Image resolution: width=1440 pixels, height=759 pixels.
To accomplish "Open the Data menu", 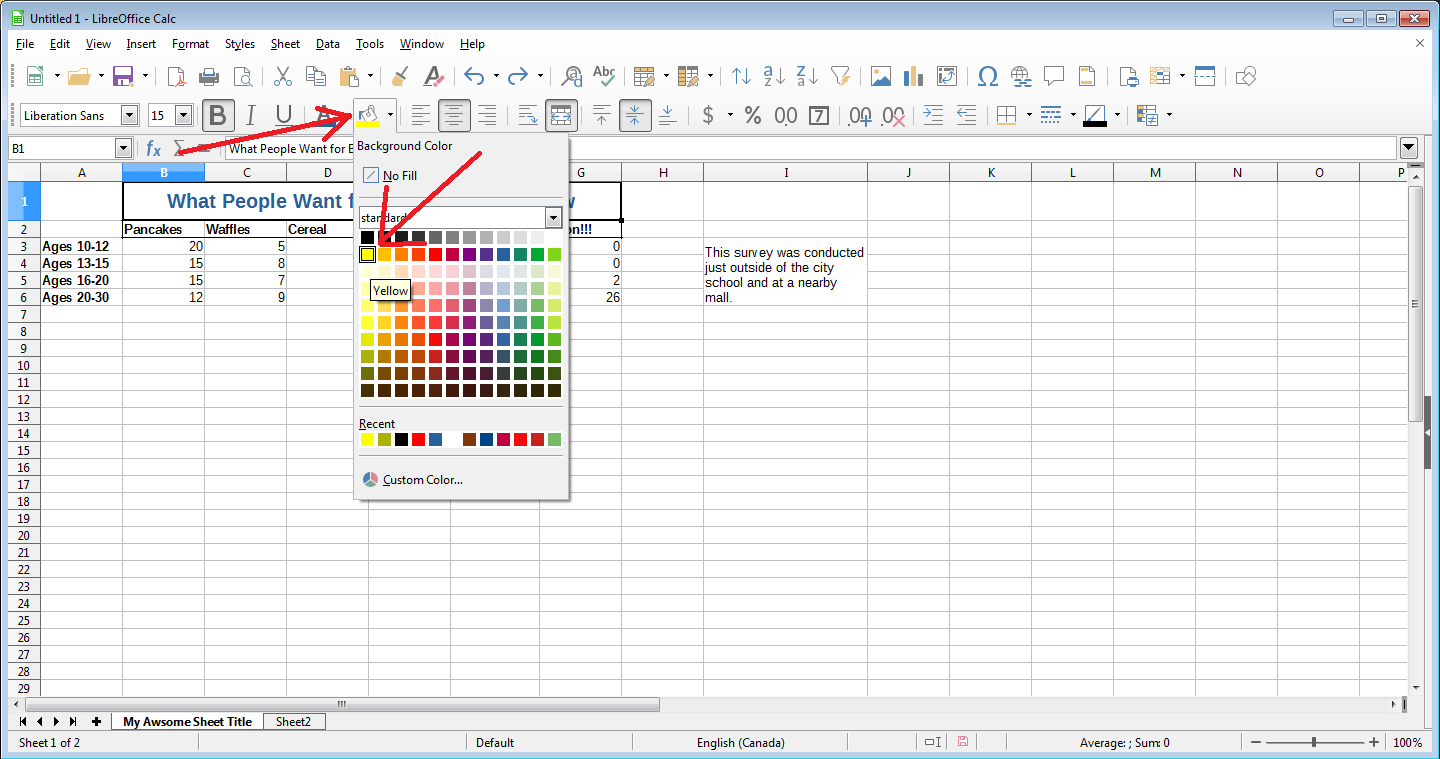I will 328,44.
